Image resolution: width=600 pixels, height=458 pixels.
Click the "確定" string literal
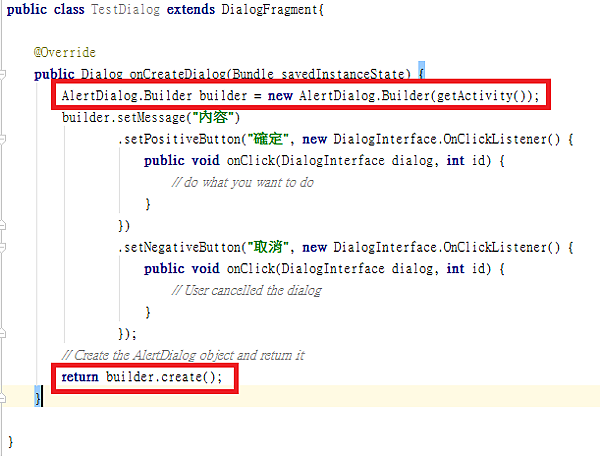click(x=268, y=139)
